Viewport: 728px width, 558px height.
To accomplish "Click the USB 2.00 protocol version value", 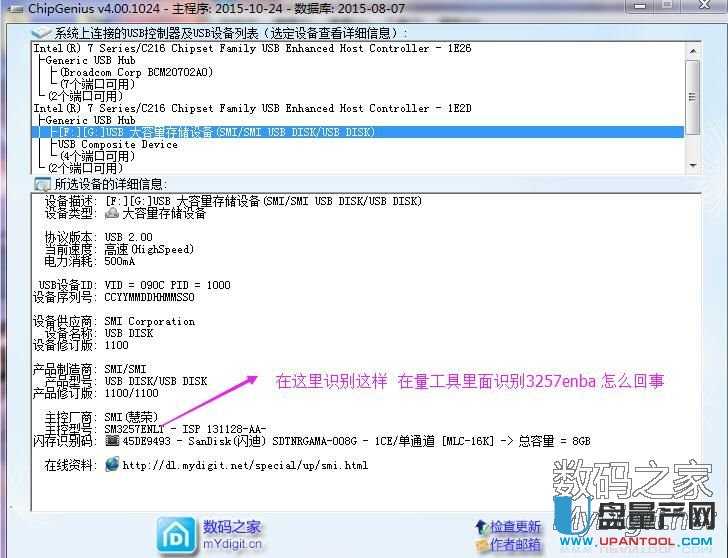I will [x=129, y=237].
